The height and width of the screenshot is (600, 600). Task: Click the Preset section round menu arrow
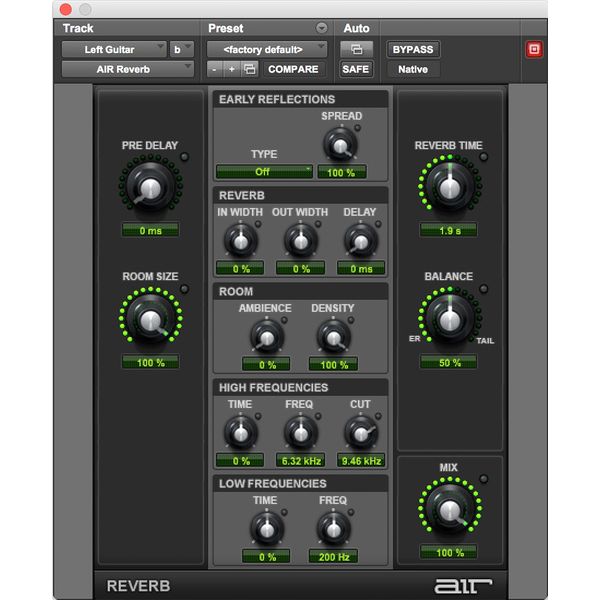[322, 28]
